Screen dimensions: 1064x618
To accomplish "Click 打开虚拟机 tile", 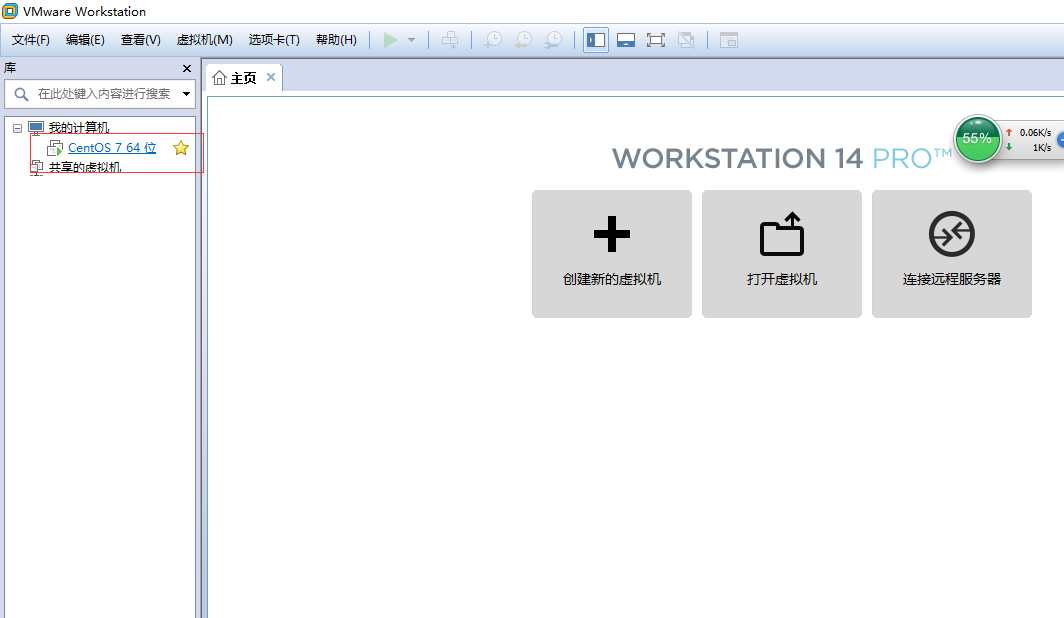I will [782, 254].
